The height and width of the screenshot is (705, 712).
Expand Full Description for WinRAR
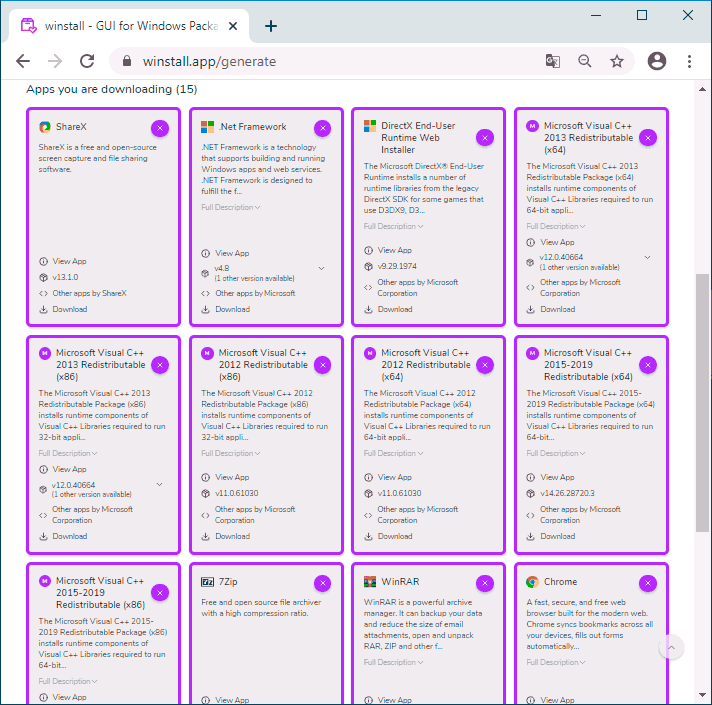click(x=393, y=662)
